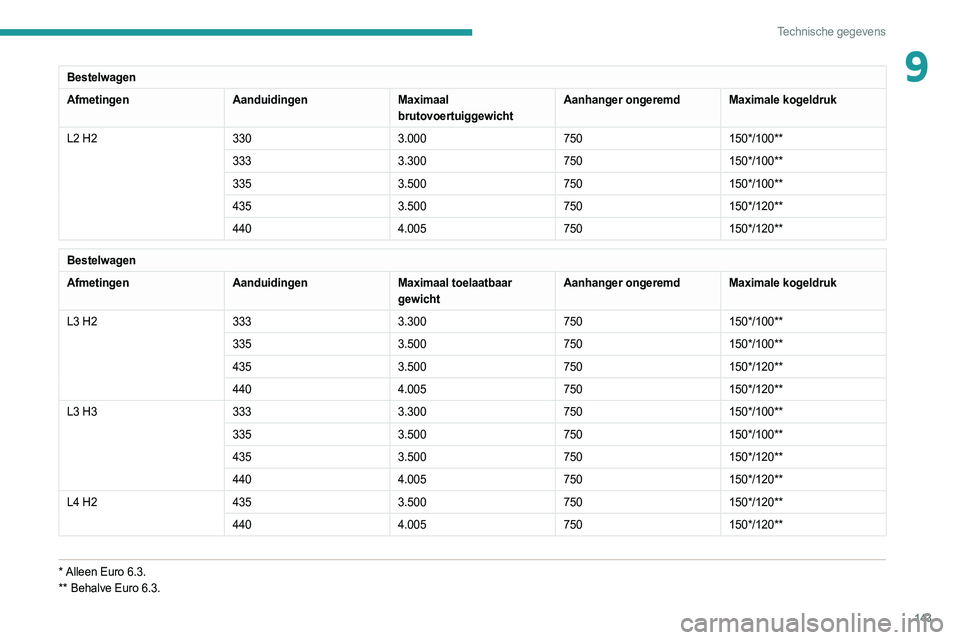The width and height of the screenshot is (960, 640).
Task: Select '3.300' in the L3 H3 group
Action: pyautogui.click(x=412, y=412)
